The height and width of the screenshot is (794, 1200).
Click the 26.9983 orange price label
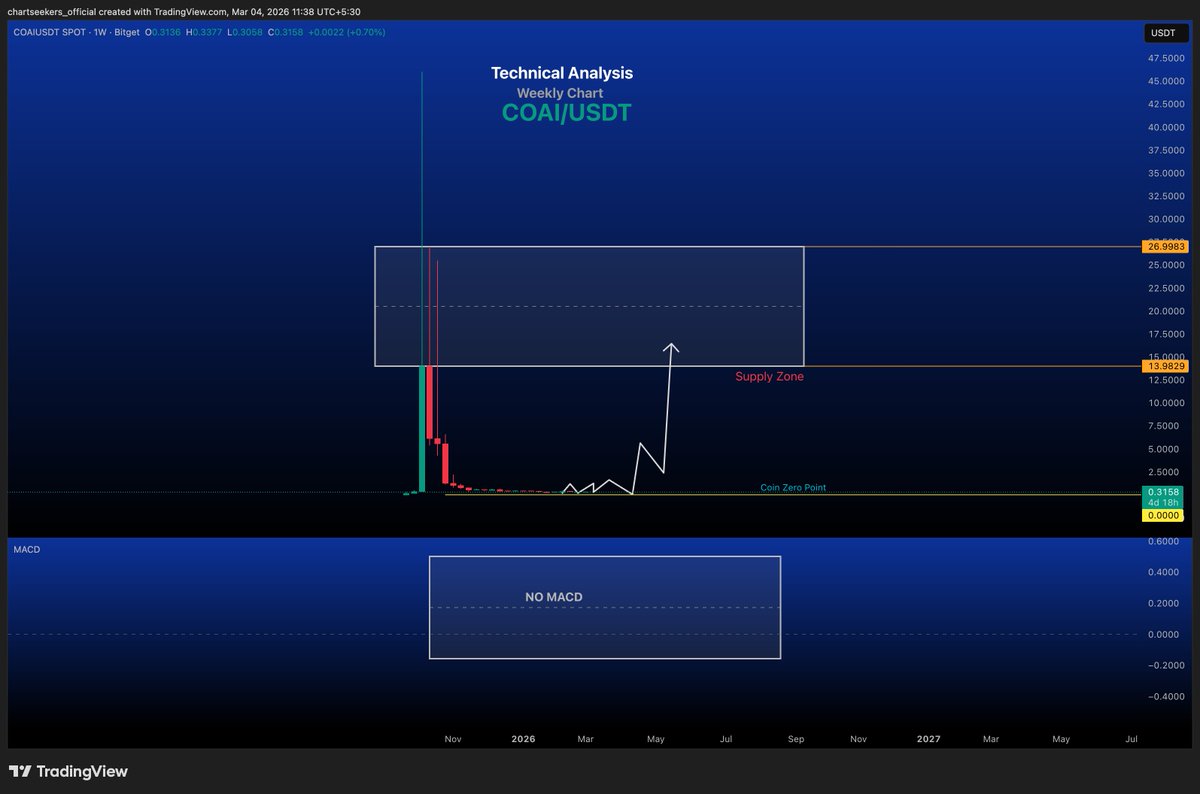coord(1163,245)
